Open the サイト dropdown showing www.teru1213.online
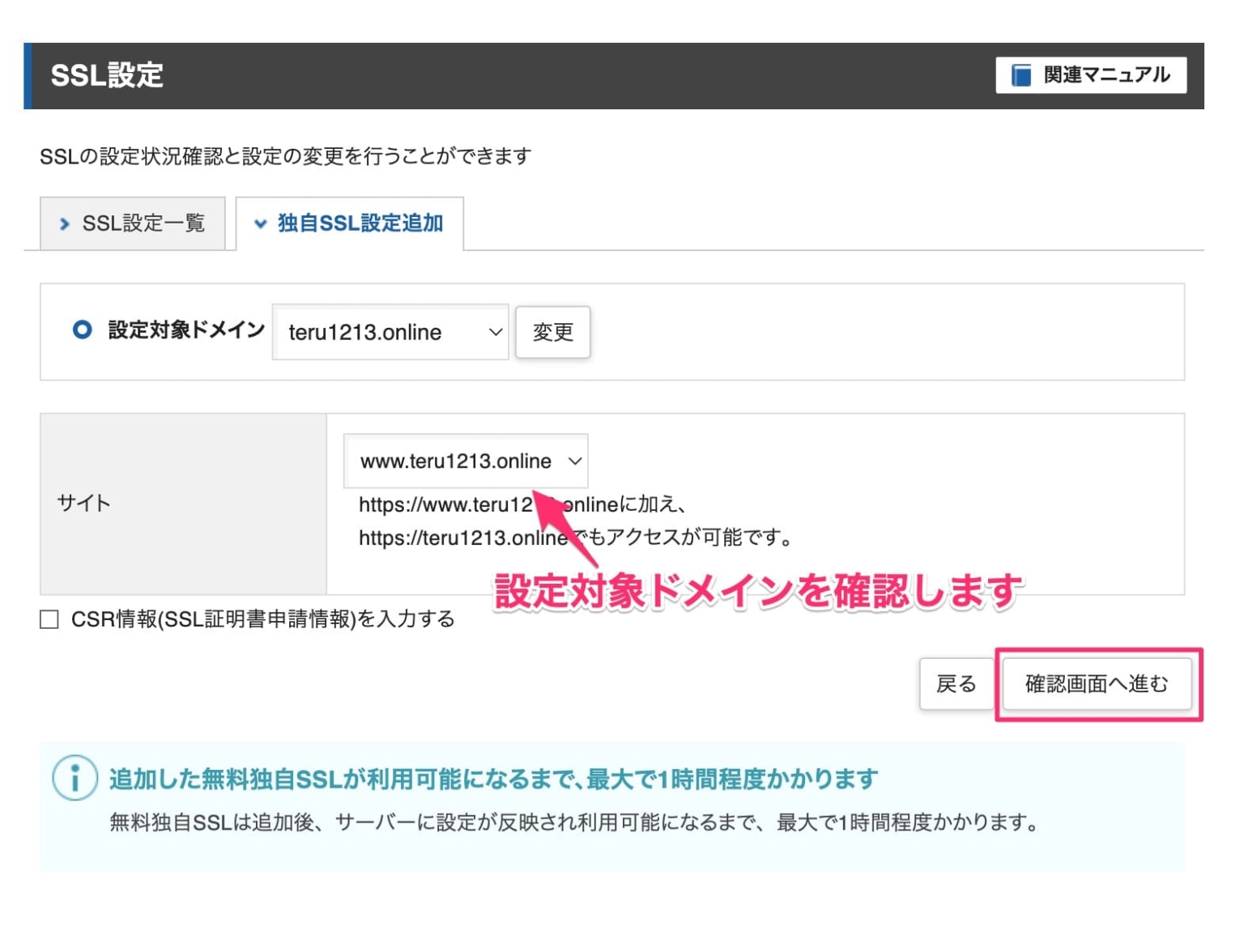 click(x=465, y=461)
